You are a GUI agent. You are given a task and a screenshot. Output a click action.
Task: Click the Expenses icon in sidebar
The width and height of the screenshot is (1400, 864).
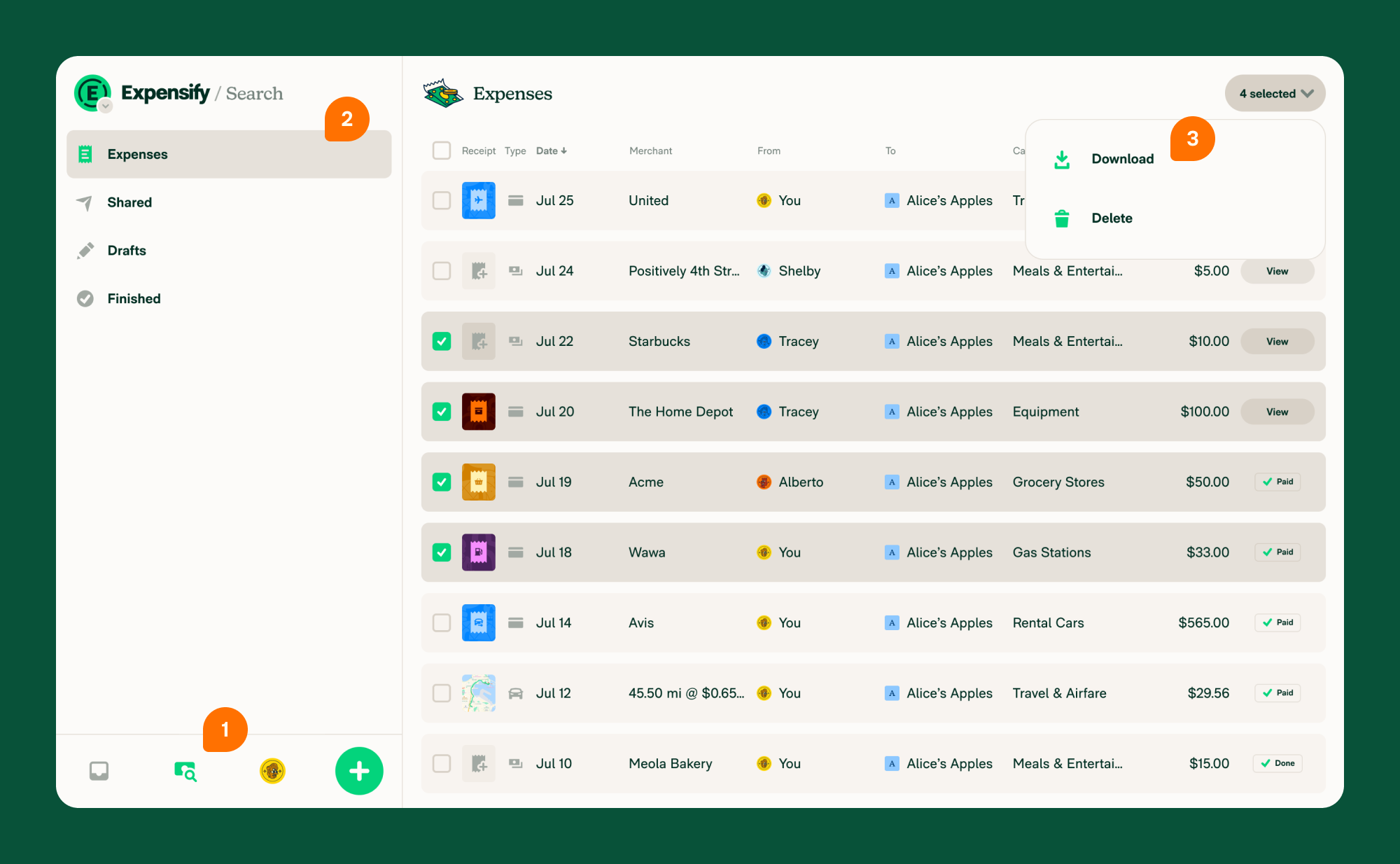pos(85,153)
